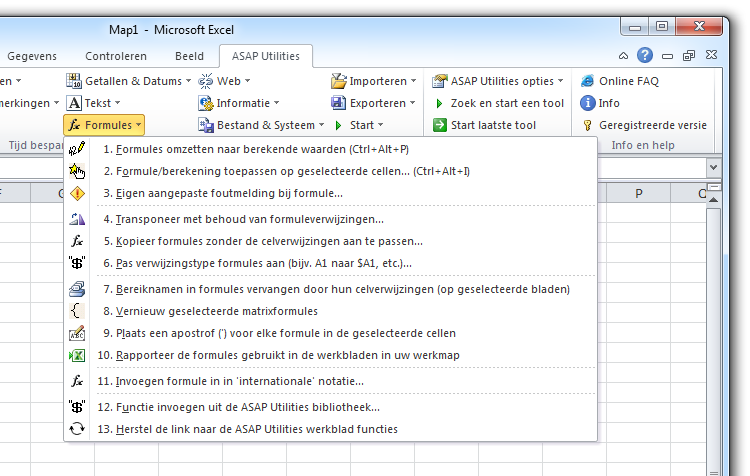
Task: Click the ABC apostrophe icon beside item 9
Action: (x=77, y=333)
